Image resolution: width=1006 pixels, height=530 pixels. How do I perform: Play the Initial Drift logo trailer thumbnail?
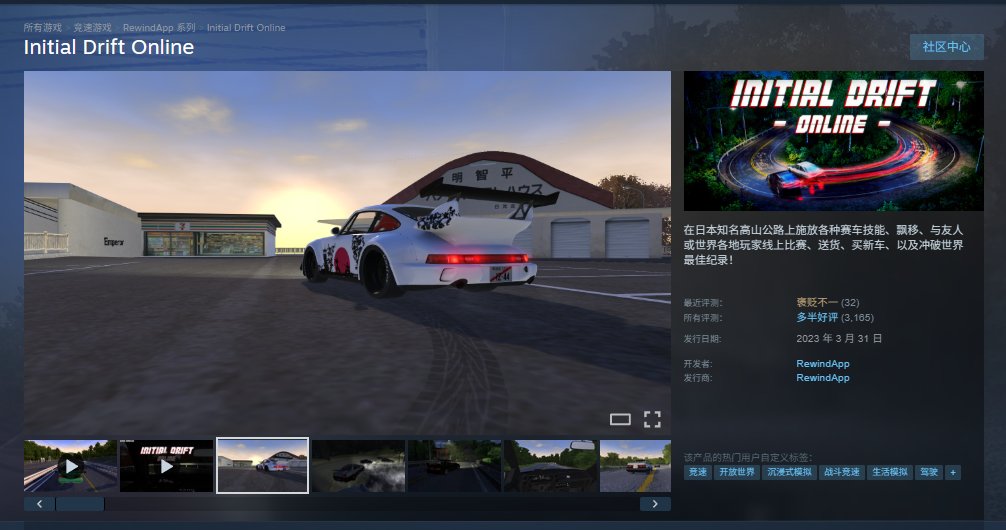[x=166, y=465]
